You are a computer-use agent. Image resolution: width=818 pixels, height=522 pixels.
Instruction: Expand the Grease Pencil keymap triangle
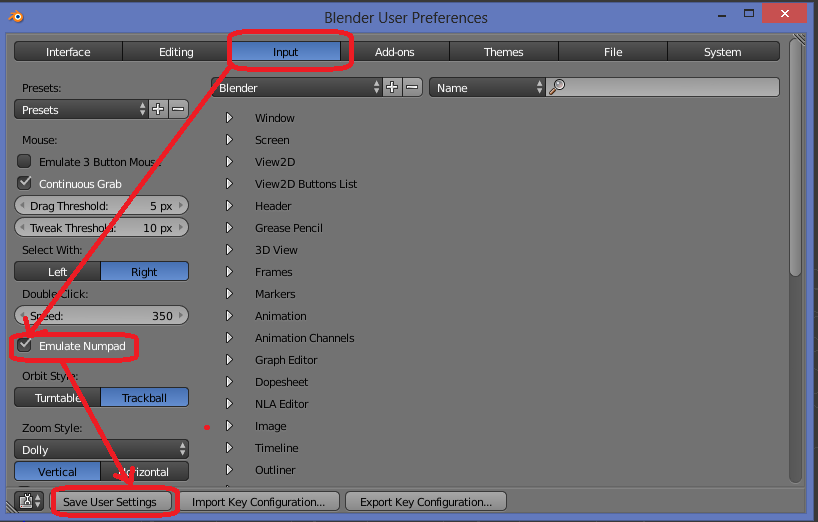pos(229,227)
